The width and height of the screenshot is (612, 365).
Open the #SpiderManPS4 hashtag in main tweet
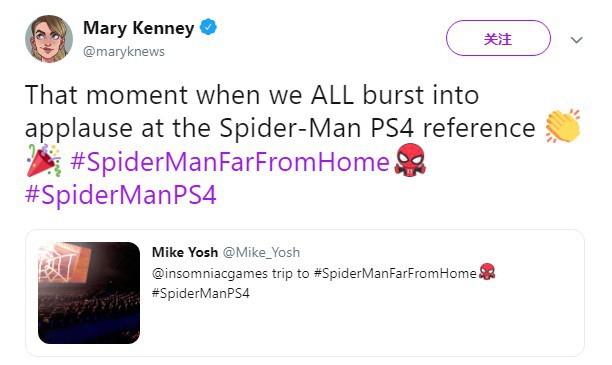point(121,194)
